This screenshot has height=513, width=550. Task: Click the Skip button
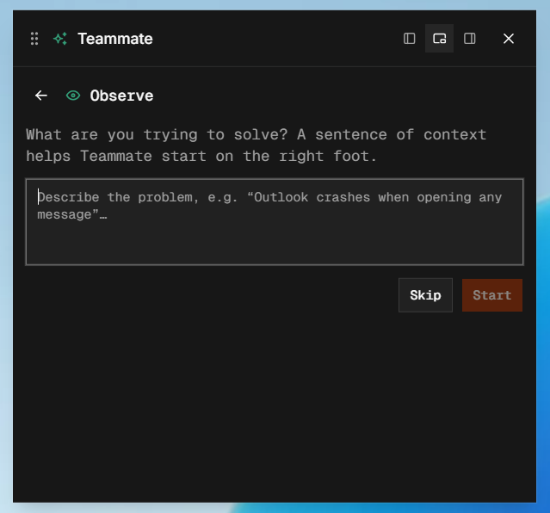[425, 295]
